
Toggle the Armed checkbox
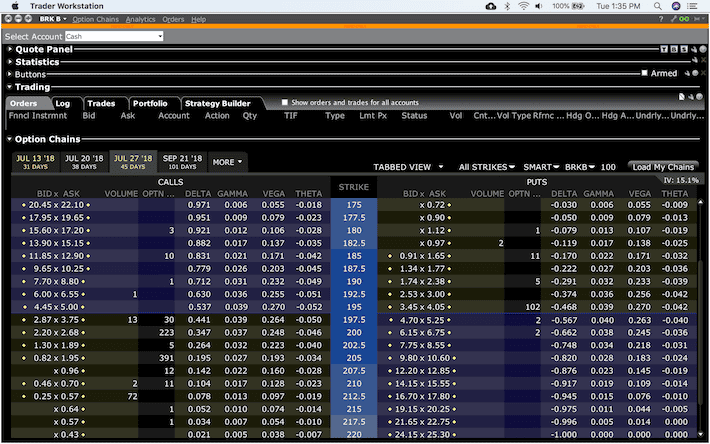644,73
